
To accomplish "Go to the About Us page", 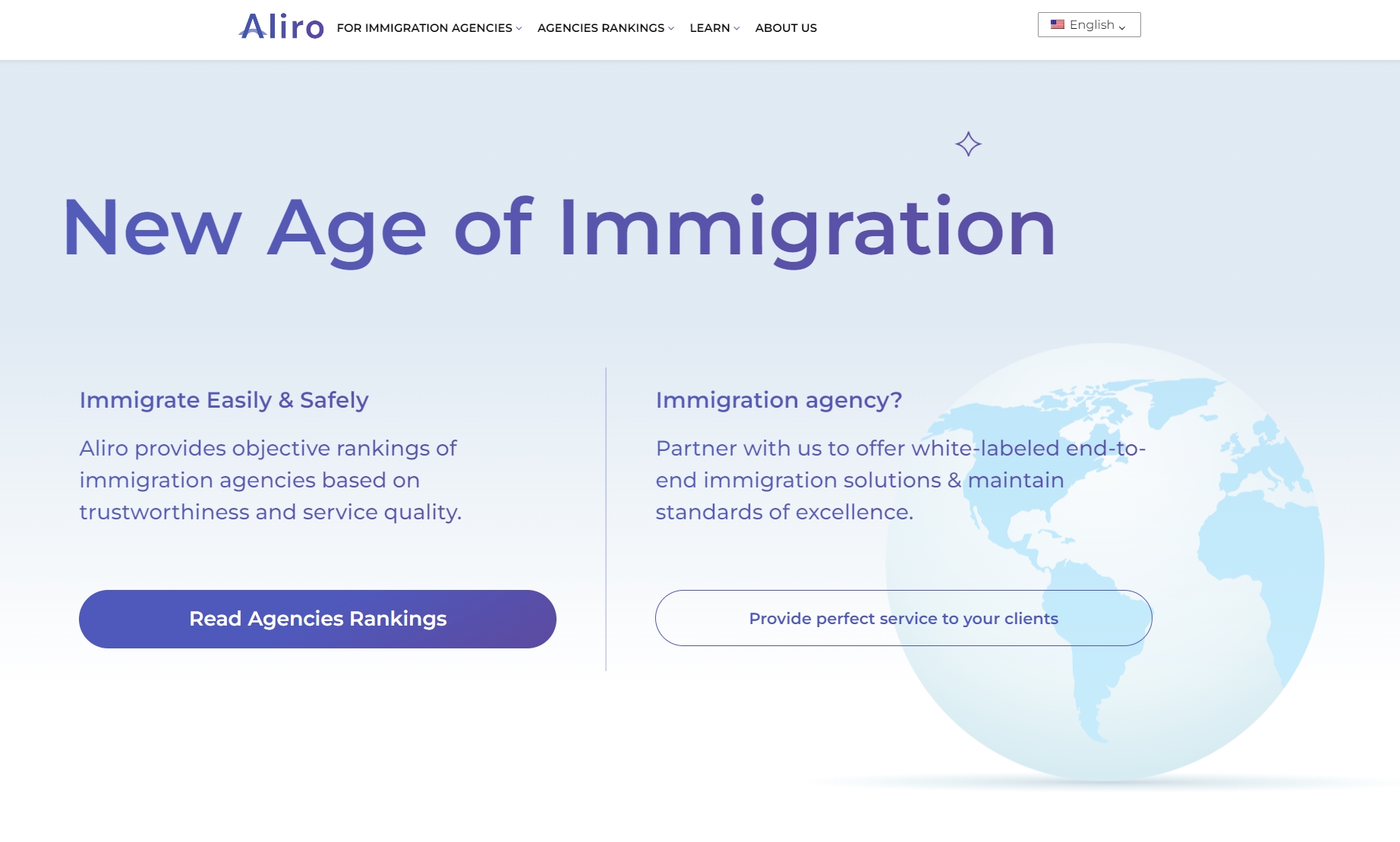I will click(786, 28).
